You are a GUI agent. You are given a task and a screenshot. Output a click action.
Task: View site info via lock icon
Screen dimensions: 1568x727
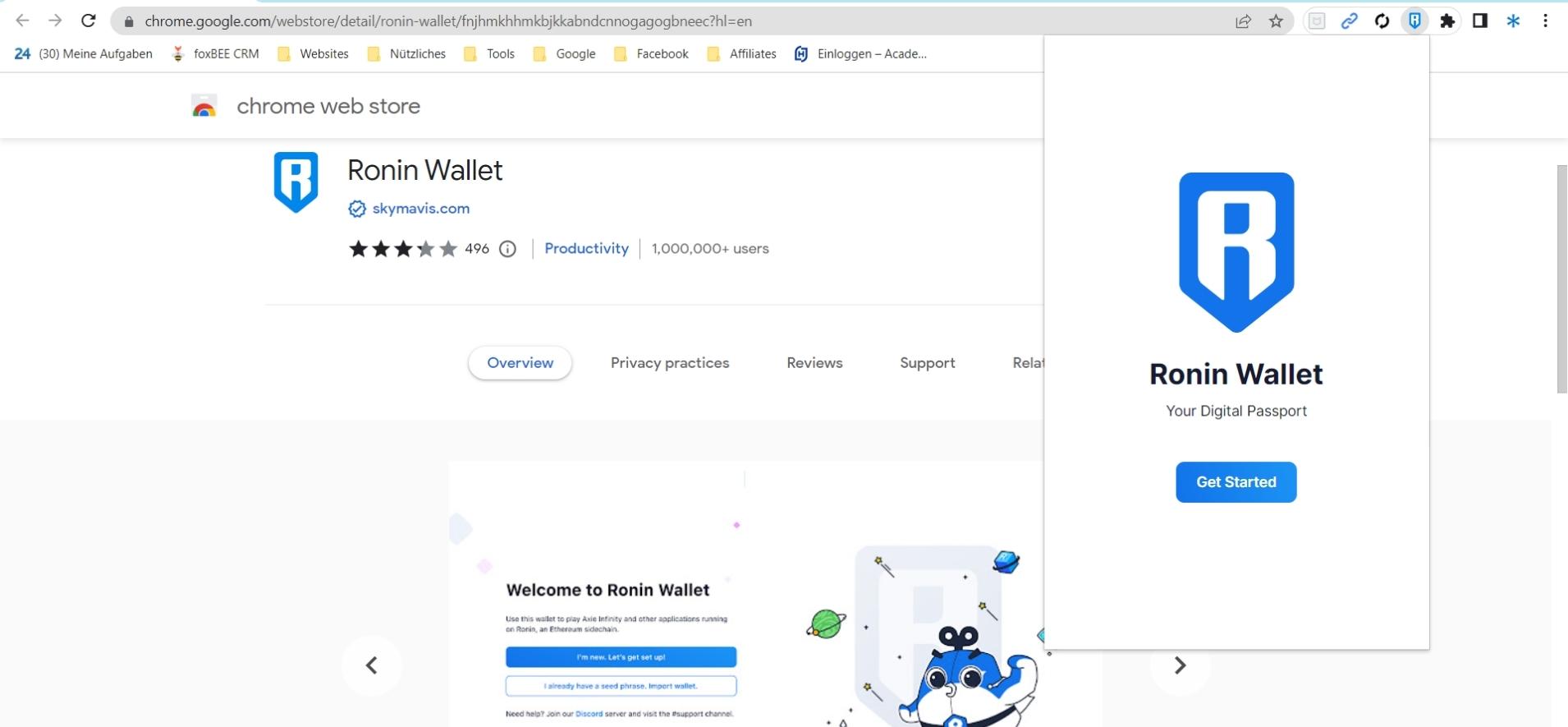pos(128,21)
